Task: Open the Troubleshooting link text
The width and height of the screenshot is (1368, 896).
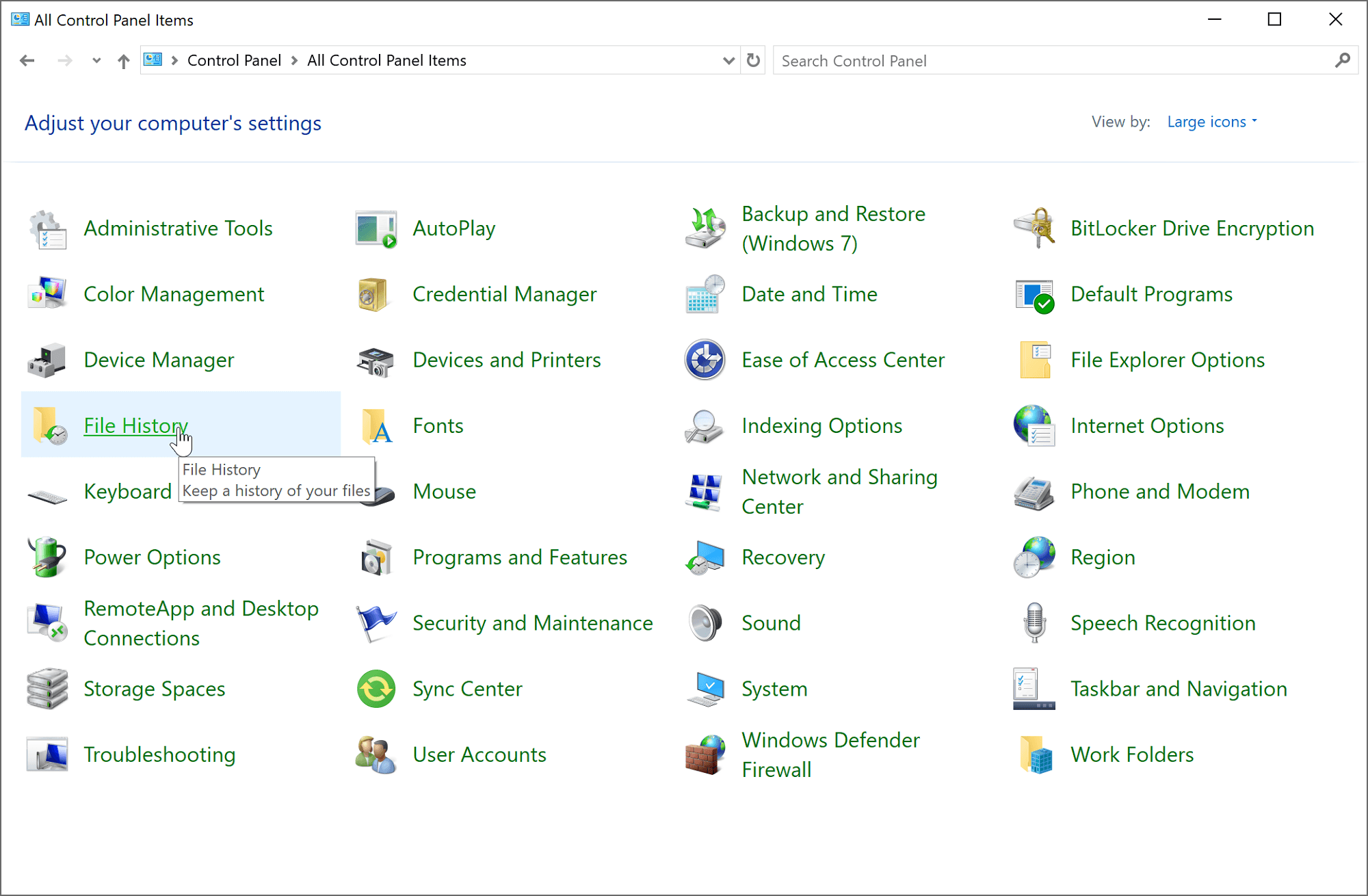Action: click(x=159, y=754)
